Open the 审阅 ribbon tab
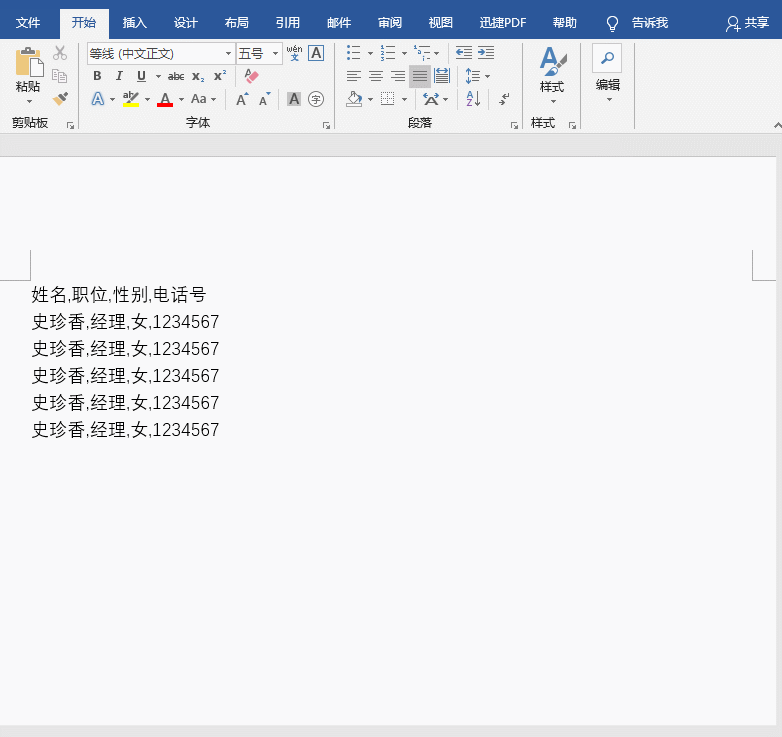782x737 pixels. pyautogui.click(x=389, y=23)
